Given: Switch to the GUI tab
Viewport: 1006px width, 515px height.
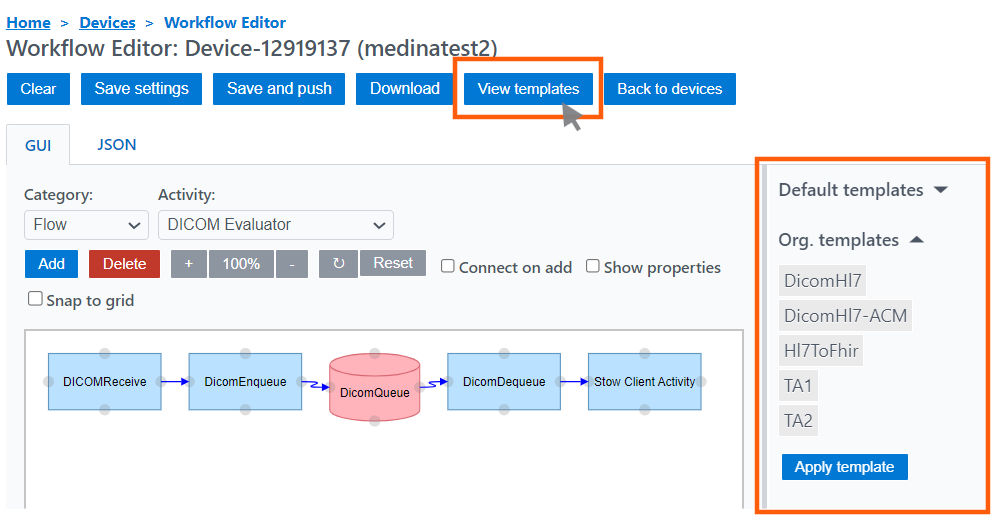Looking at the screenshot, I should pos(38,145).
